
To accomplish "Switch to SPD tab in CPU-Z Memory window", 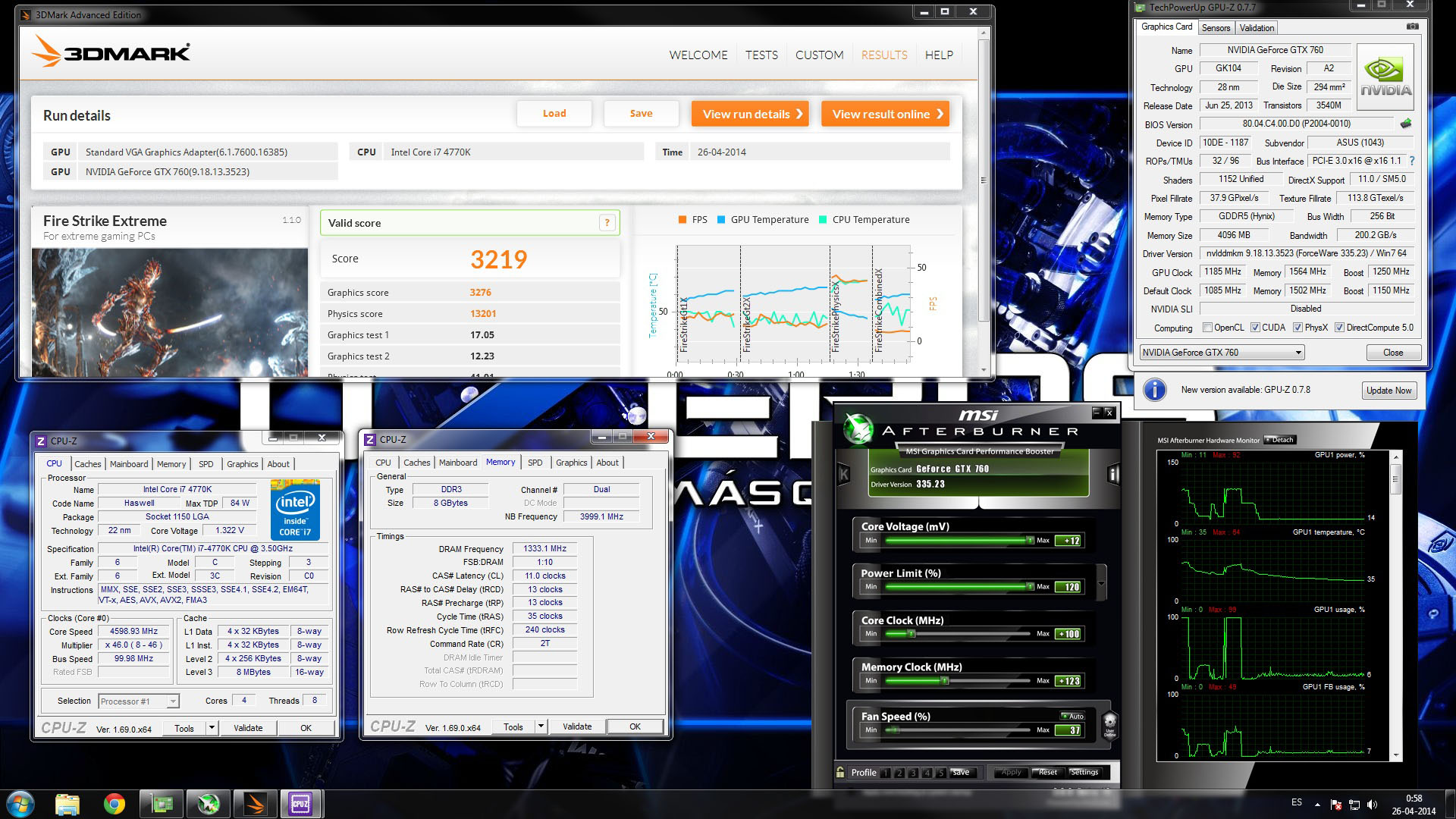I will click(535, 463).
